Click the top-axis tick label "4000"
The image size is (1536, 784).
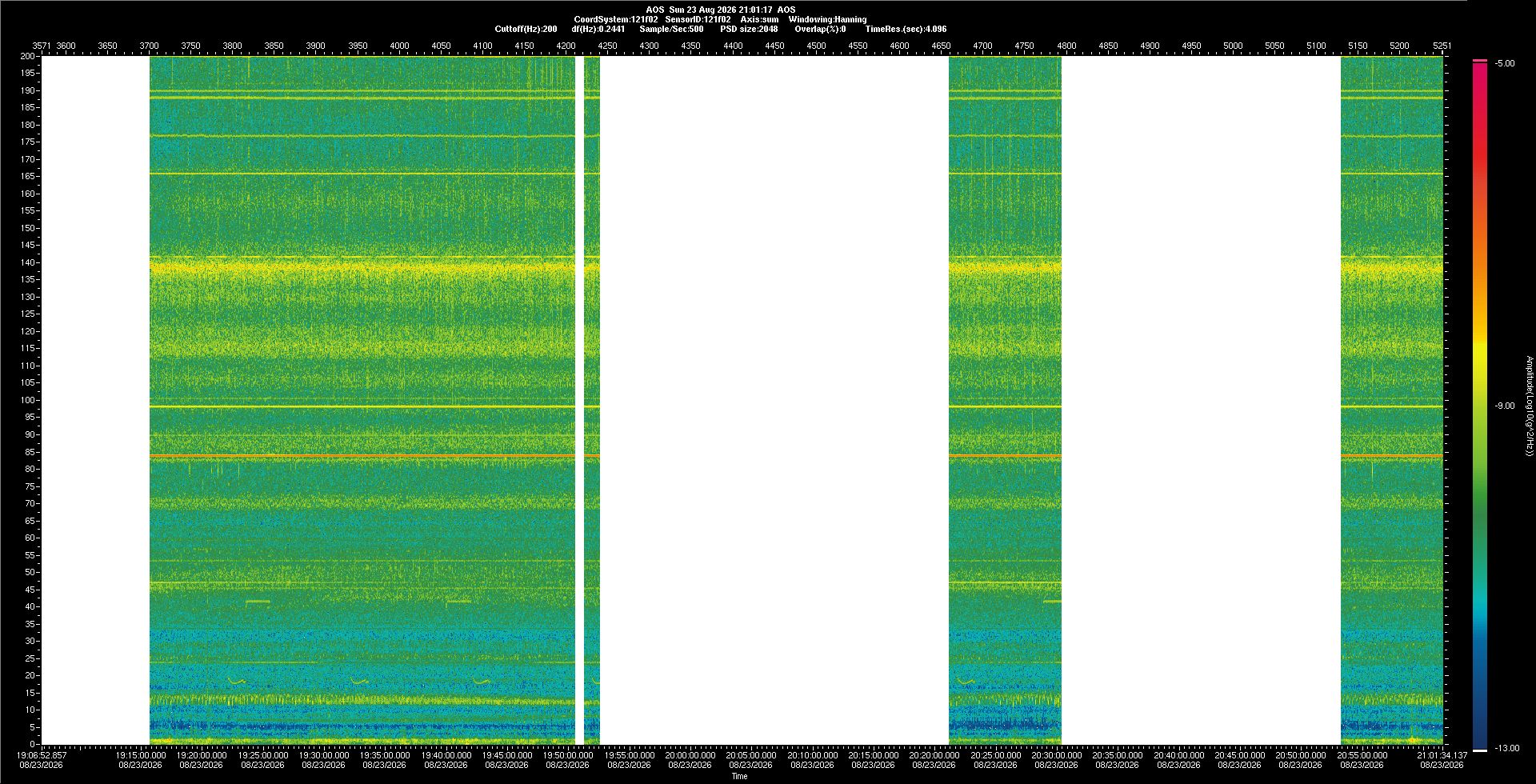399,46
